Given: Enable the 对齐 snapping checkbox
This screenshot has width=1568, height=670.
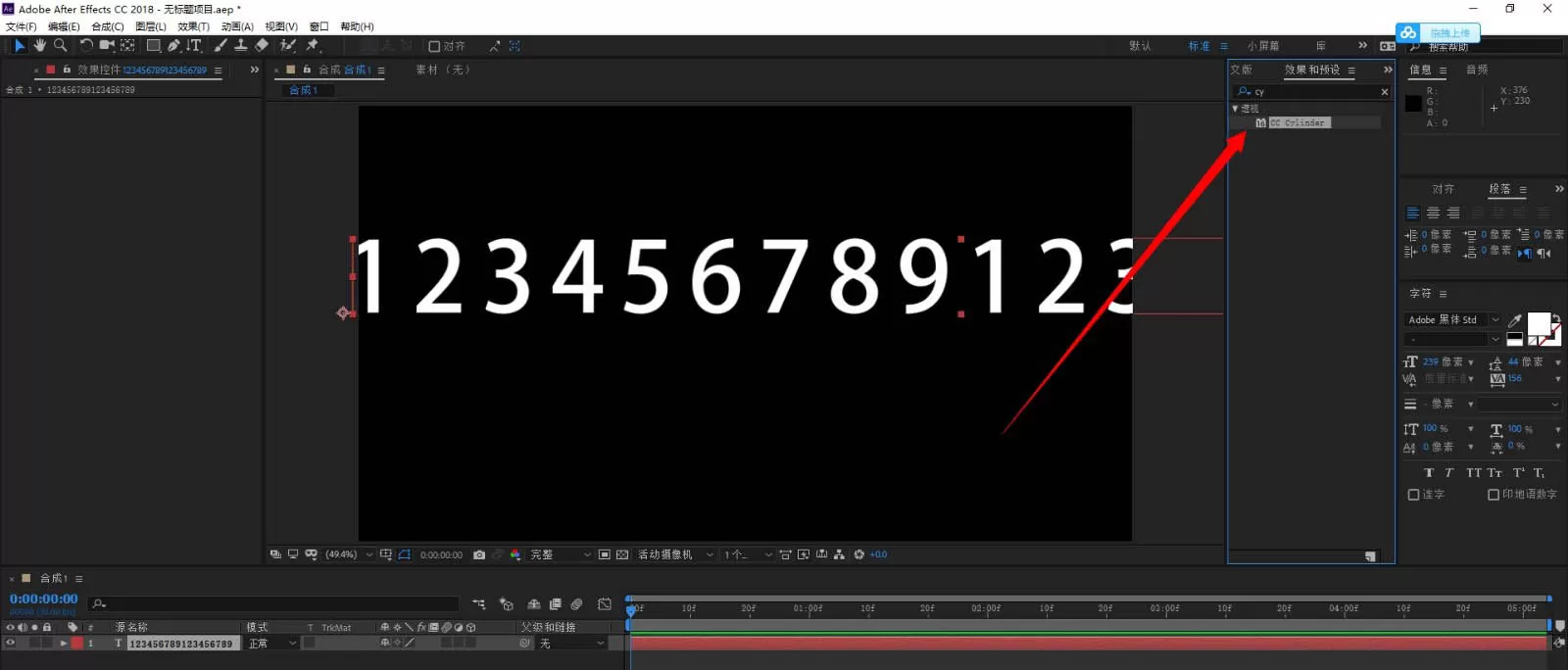Looking at the screenshot, I should (434, 46).
